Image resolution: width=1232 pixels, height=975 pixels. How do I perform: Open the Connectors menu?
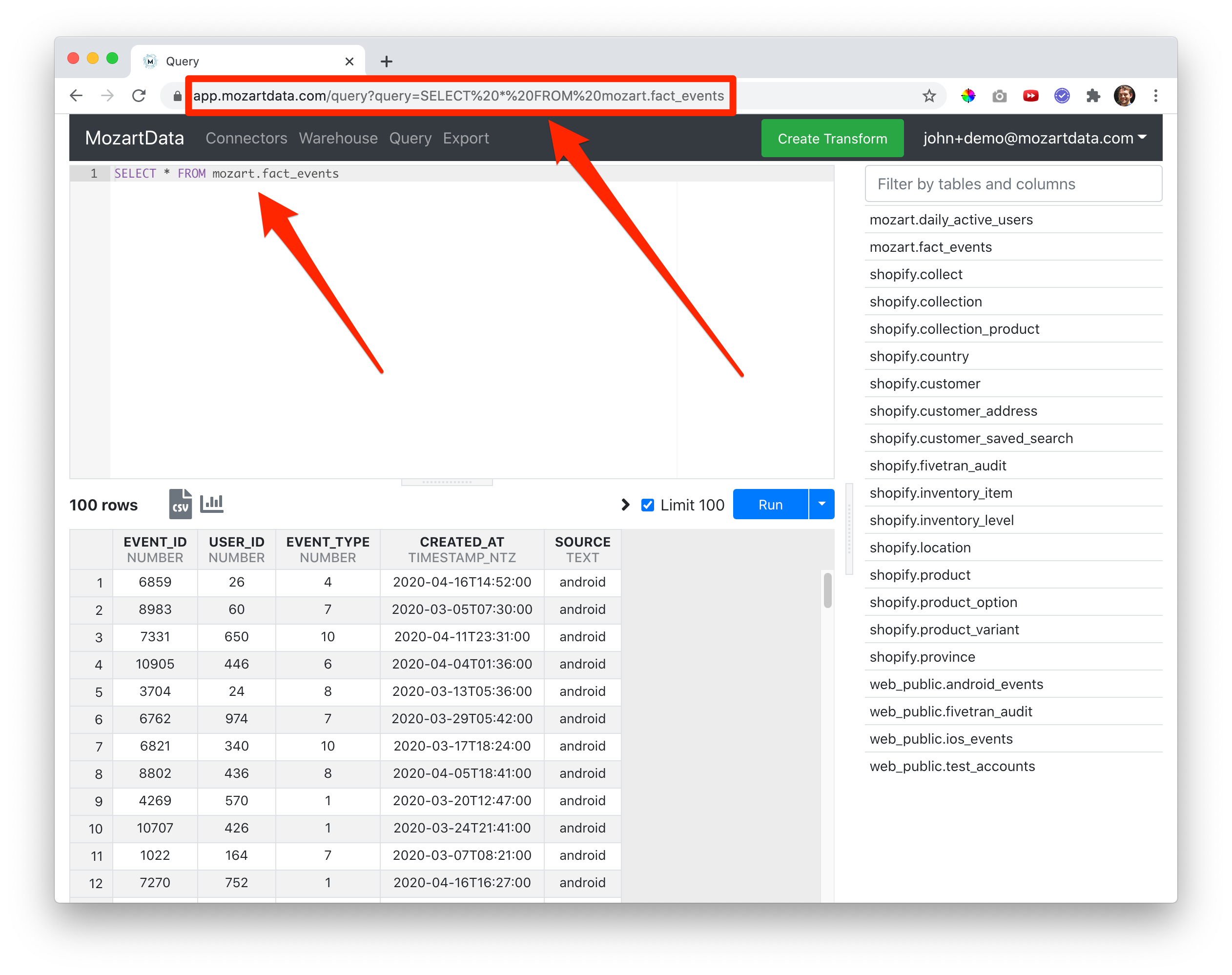(246, 138)
